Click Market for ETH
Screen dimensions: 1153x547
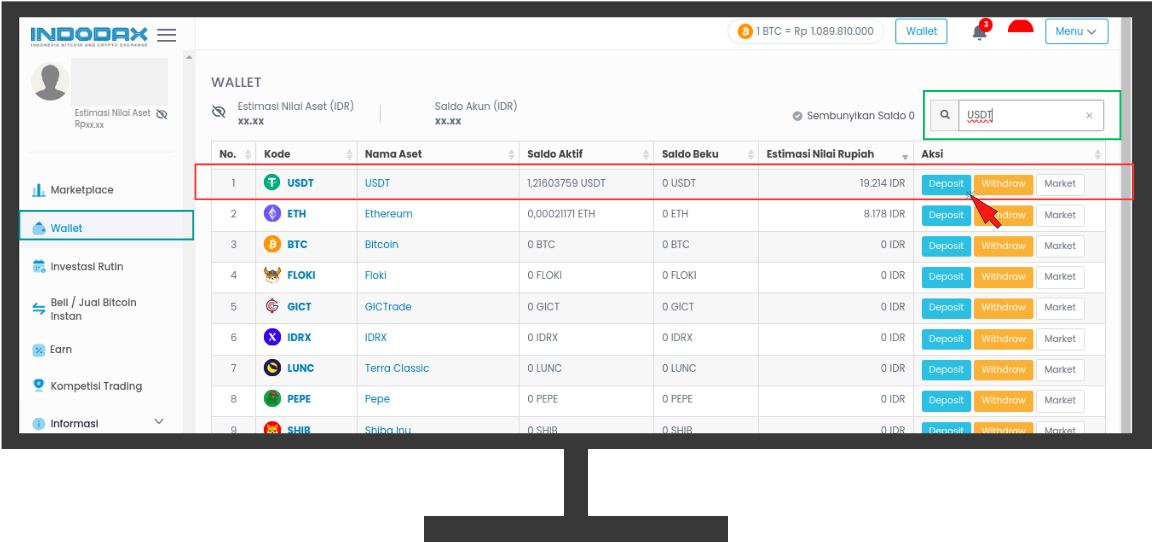point(1060,215)
